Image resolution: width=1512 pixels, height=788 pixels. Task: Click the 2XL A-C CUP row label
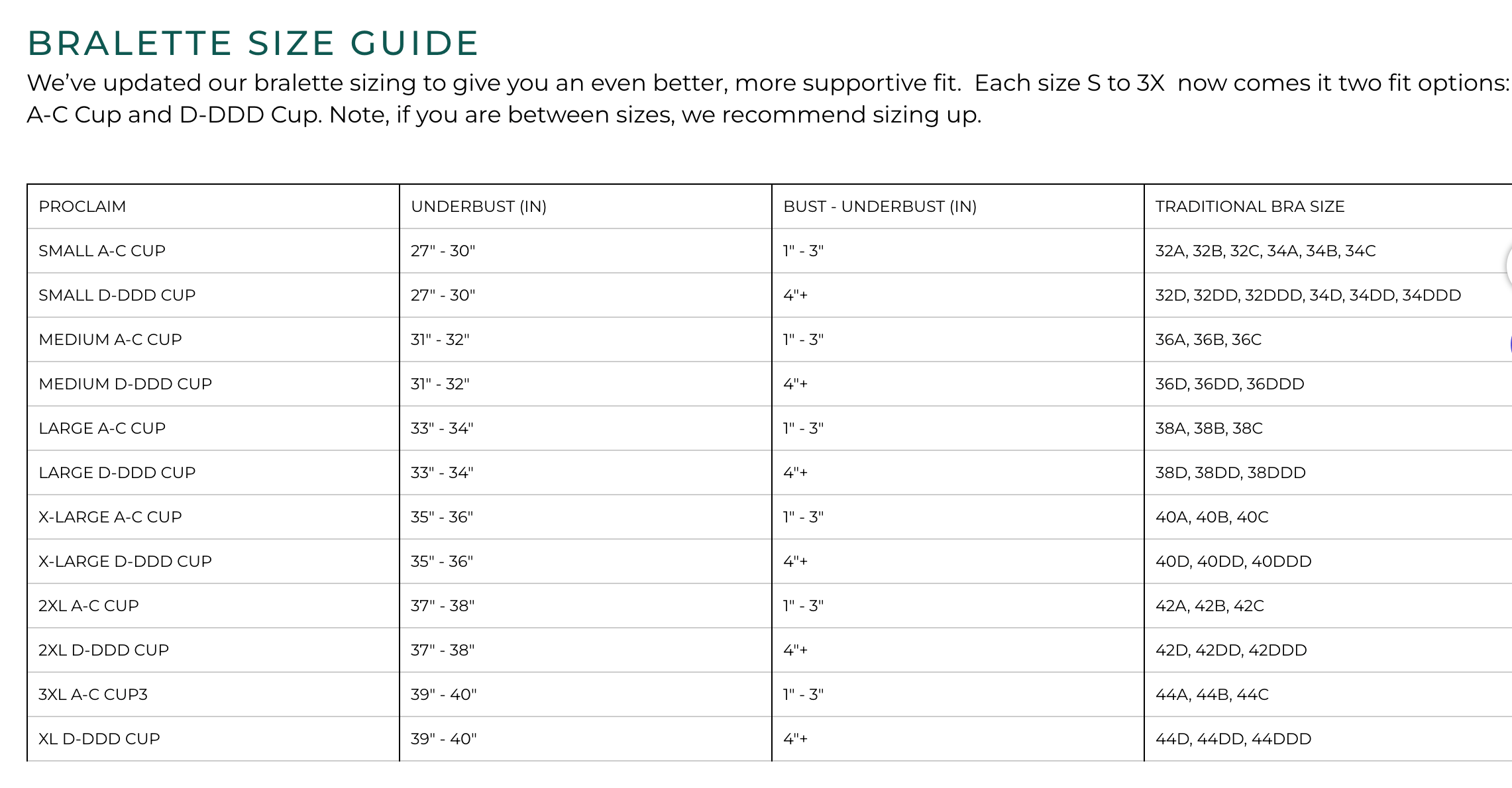89,606
